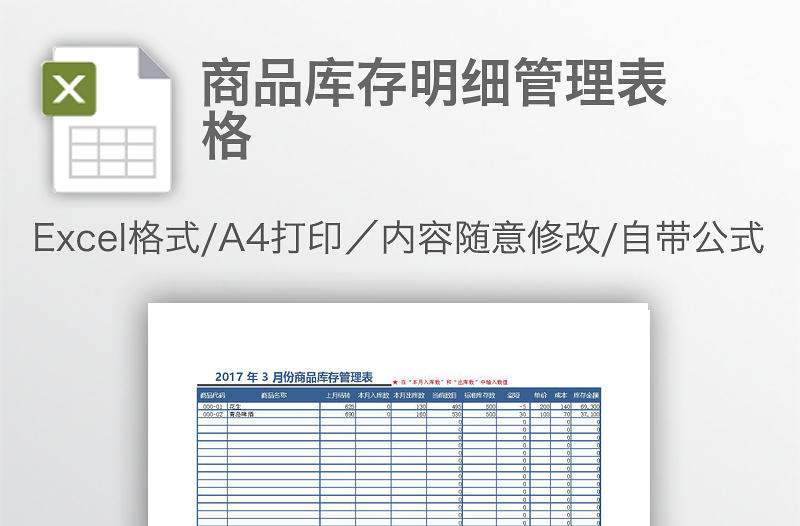Click the Excel格式/A4打印 description line
The width and height of the screenshot is (800, 526).
[x=398, y=237]
